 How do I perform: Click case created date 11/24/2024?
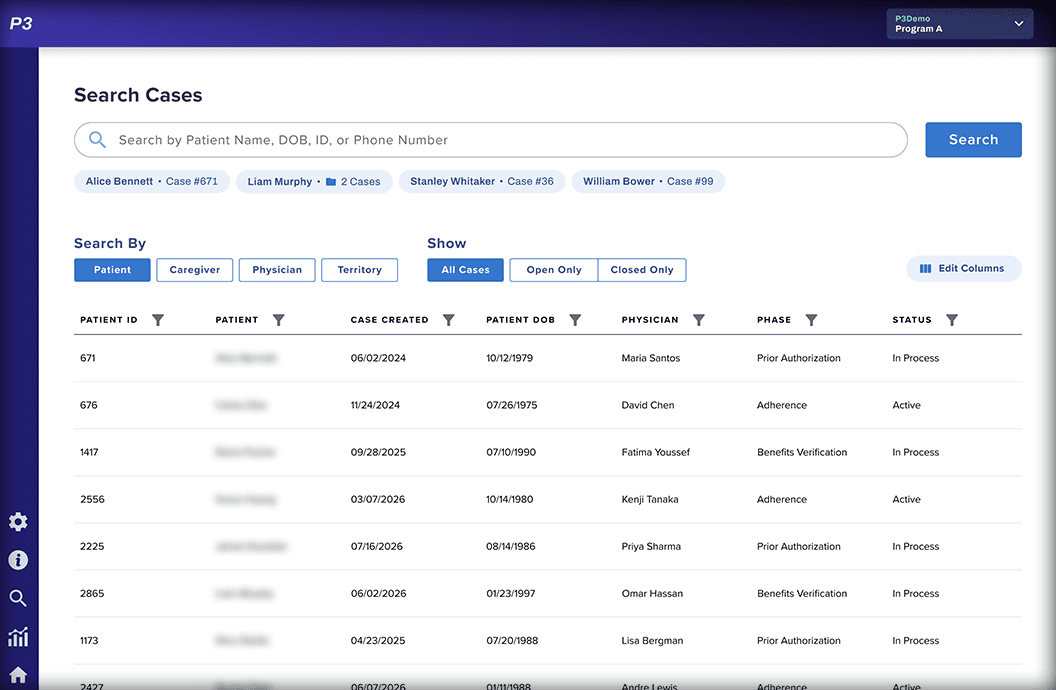coord(375,405)
